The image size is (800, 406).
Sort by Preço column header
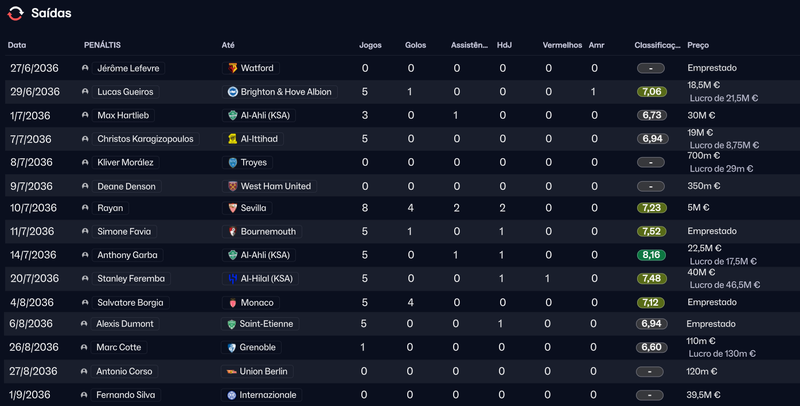click(x=698, y=45)
